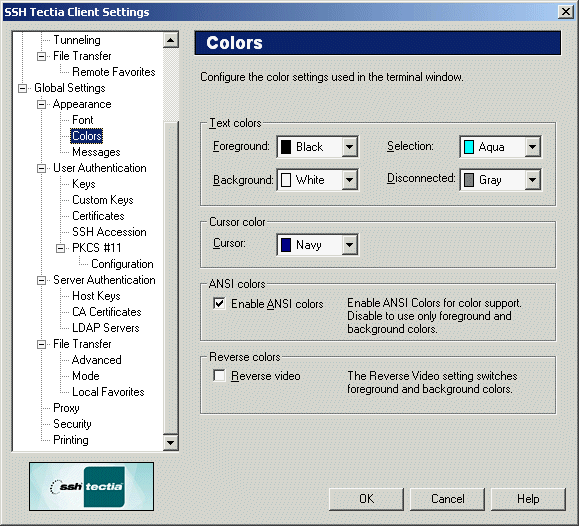Collapse the Global Settings tree node
This screenshot has width=579, height=526.
pyautogui.click(x=23, y=88)
